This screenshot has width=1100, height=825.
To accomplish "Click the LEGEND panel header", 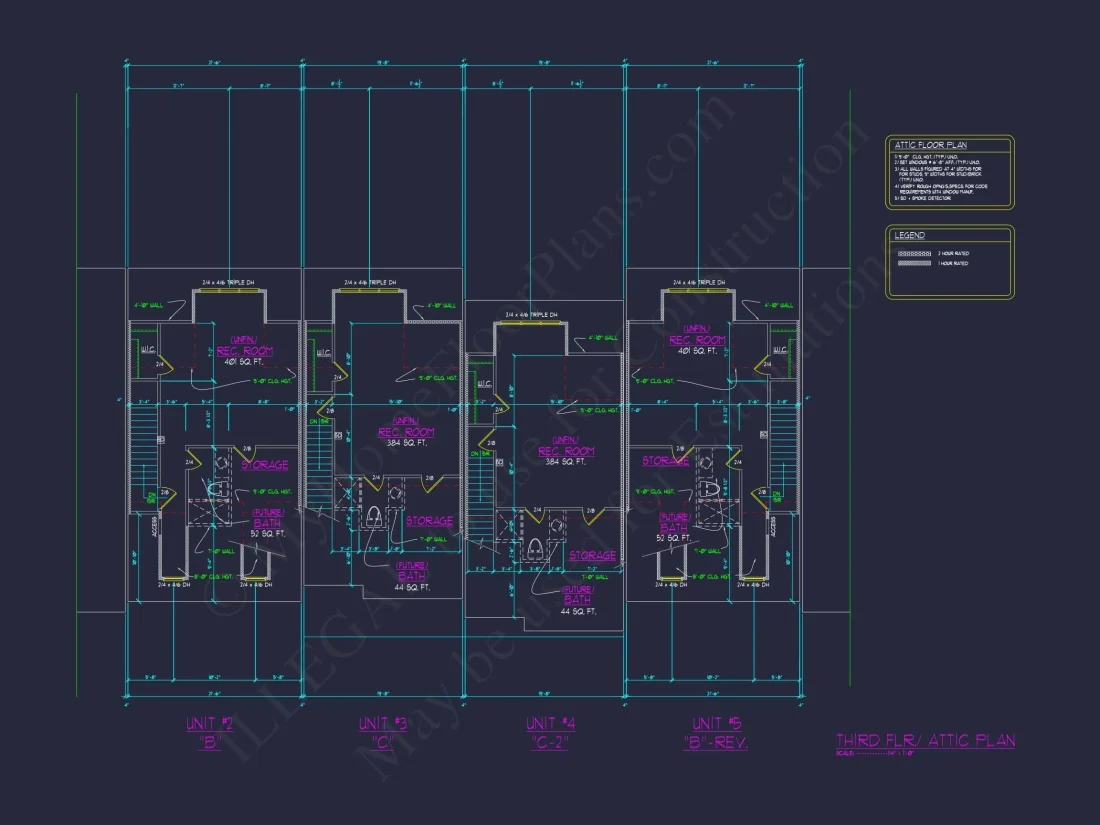I will click(910, 235).
